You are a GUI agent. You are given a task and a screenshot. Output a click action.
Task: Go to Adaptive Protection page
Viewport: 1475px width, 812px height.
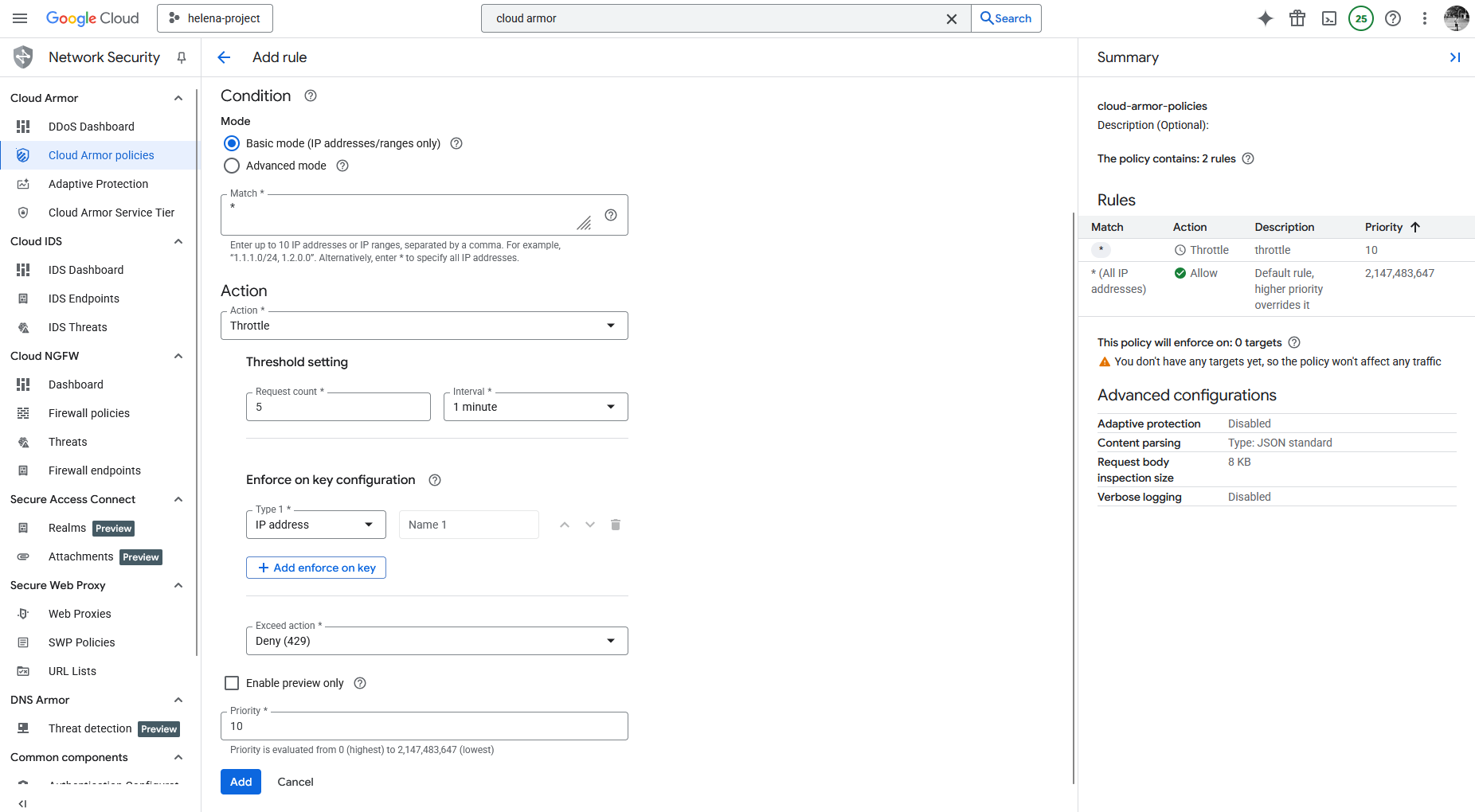pos(98,184)
